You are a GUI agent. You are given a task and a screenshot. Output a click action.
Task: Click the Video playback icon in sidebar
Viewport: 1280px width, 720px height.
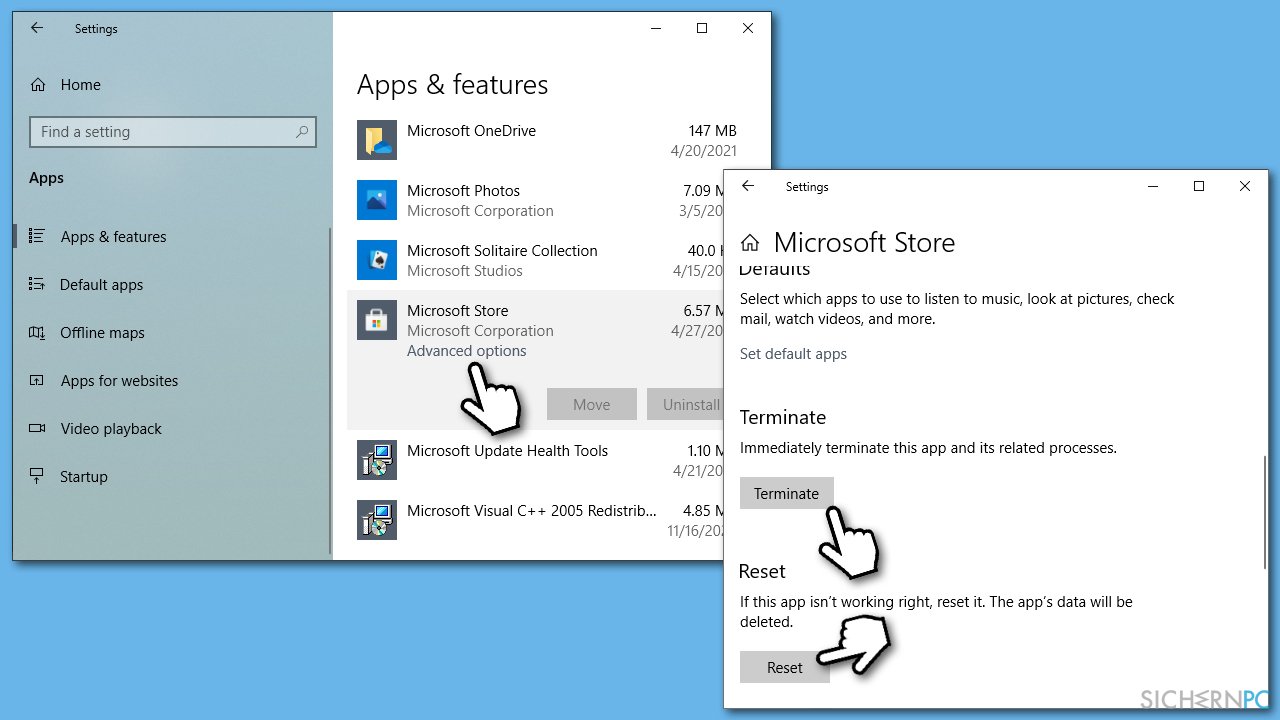[x=37, y=428]
